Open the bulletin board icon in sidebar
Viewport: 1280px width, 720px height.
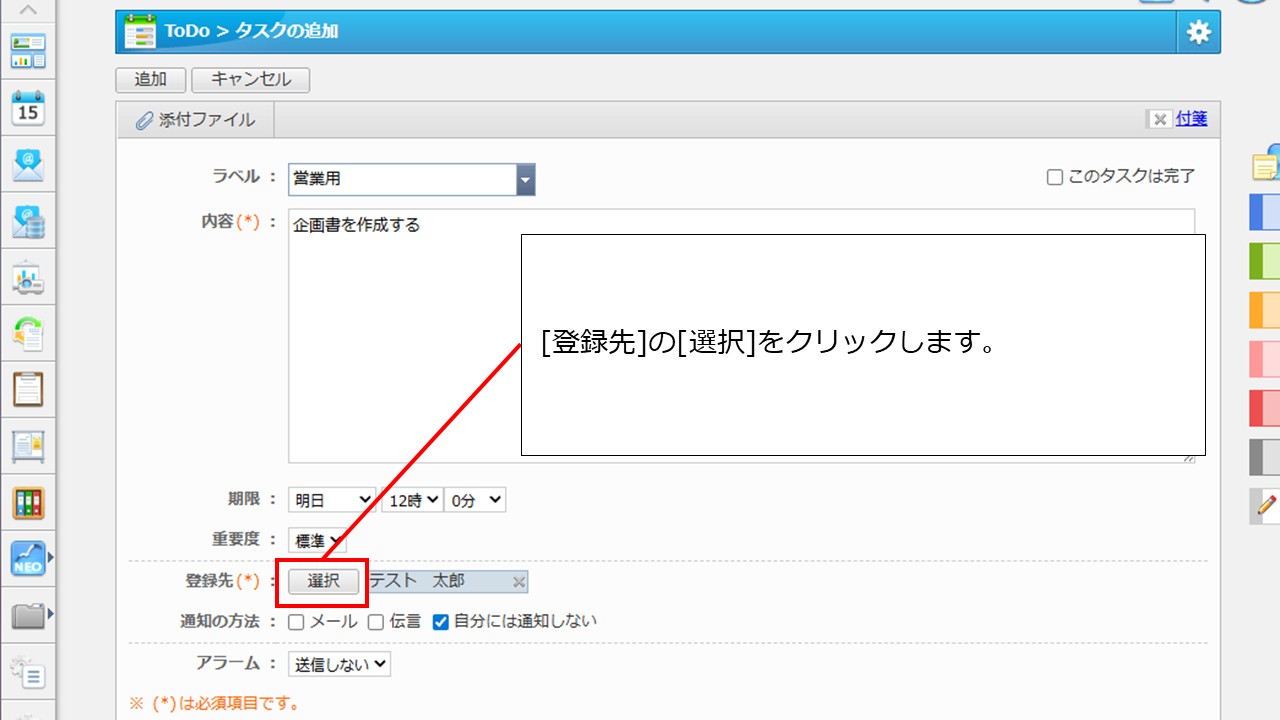(x=28, y=446)
